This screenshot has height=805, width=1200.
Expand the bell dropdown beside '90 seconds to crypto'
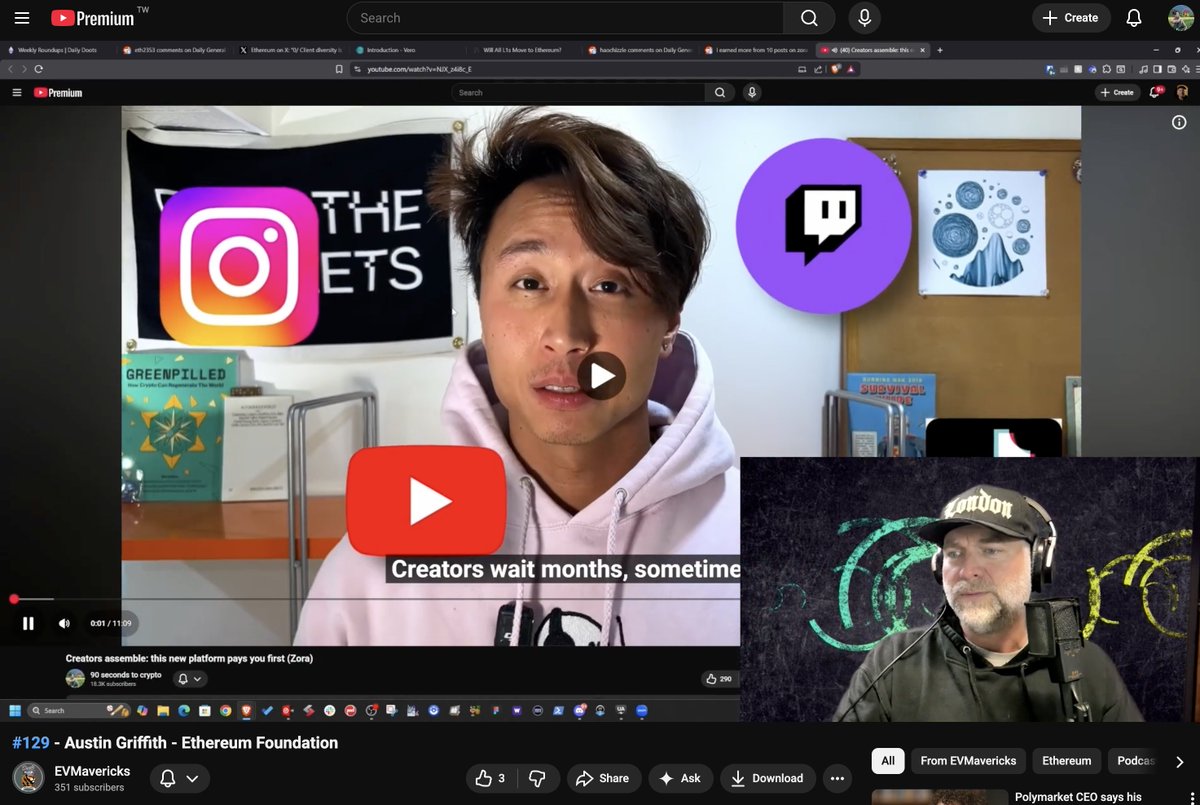[190, 679]
